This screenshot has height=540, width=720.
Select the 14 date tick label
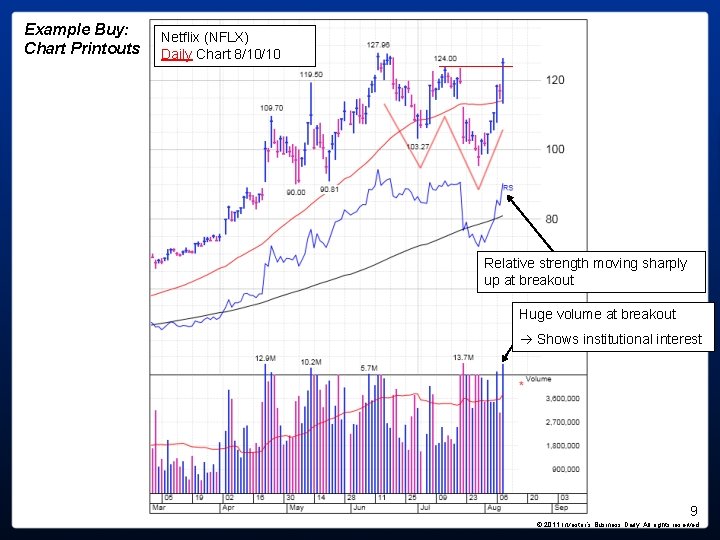point(321,498)
